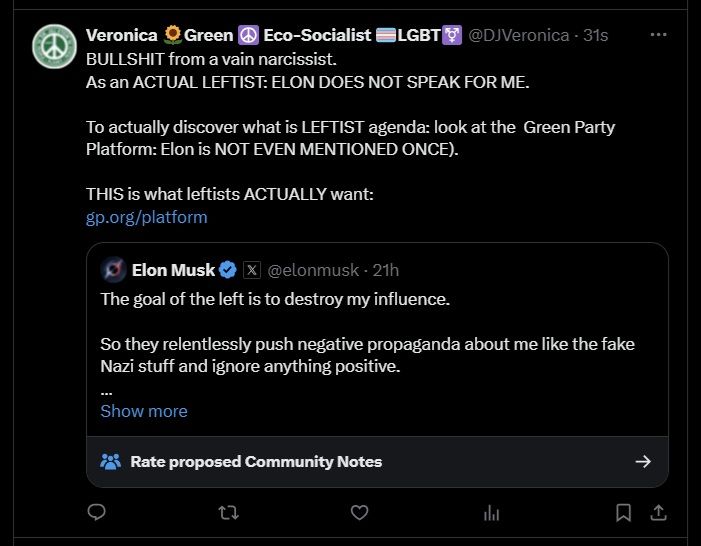
Task: Click the X affiliate badge icon
Action: tap(252, 270)
